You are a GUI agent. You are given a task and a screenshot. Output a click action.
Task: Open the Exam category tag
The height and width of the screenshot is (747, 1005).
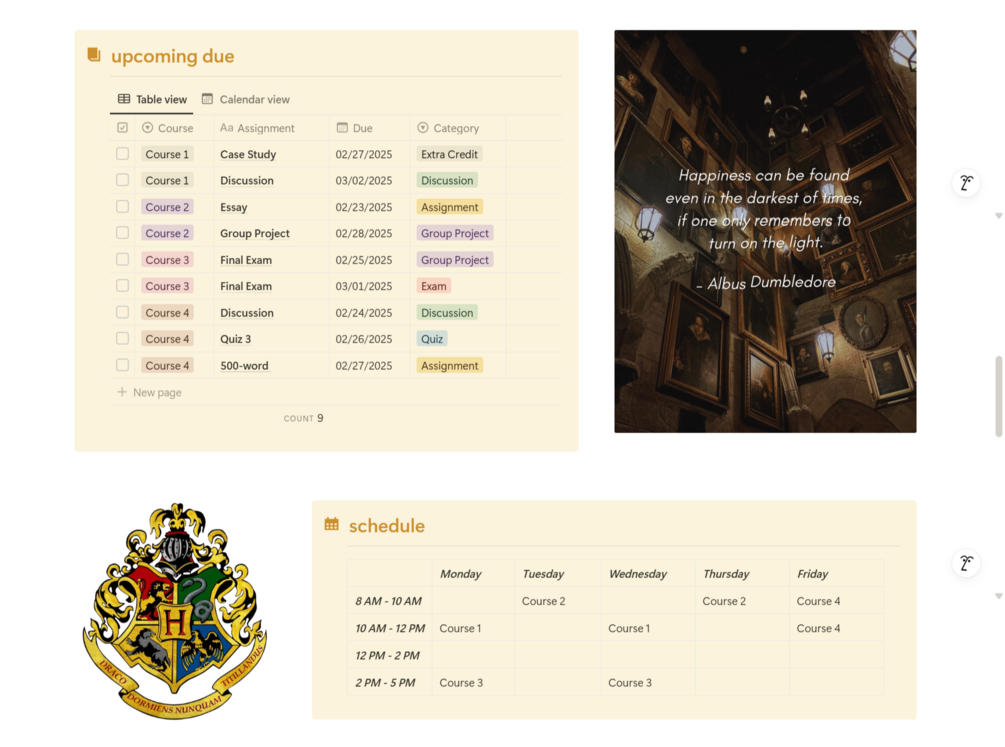point(434,286)
